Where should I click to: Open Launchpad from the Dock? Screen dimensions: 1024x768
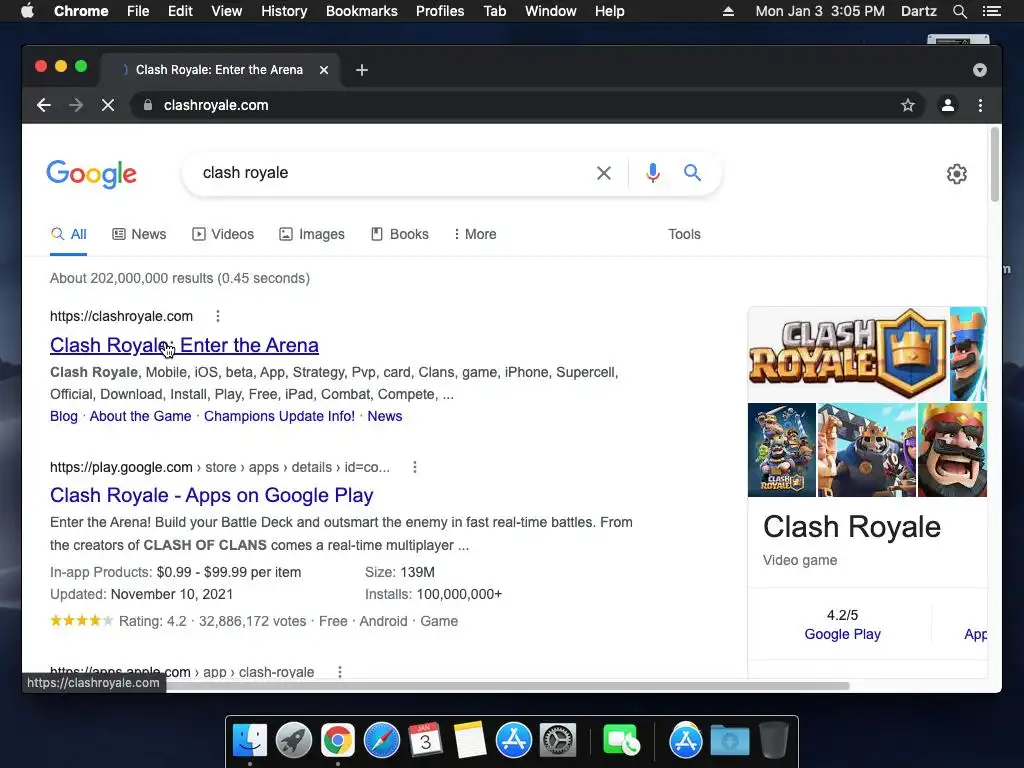click(x=294, y=741)
